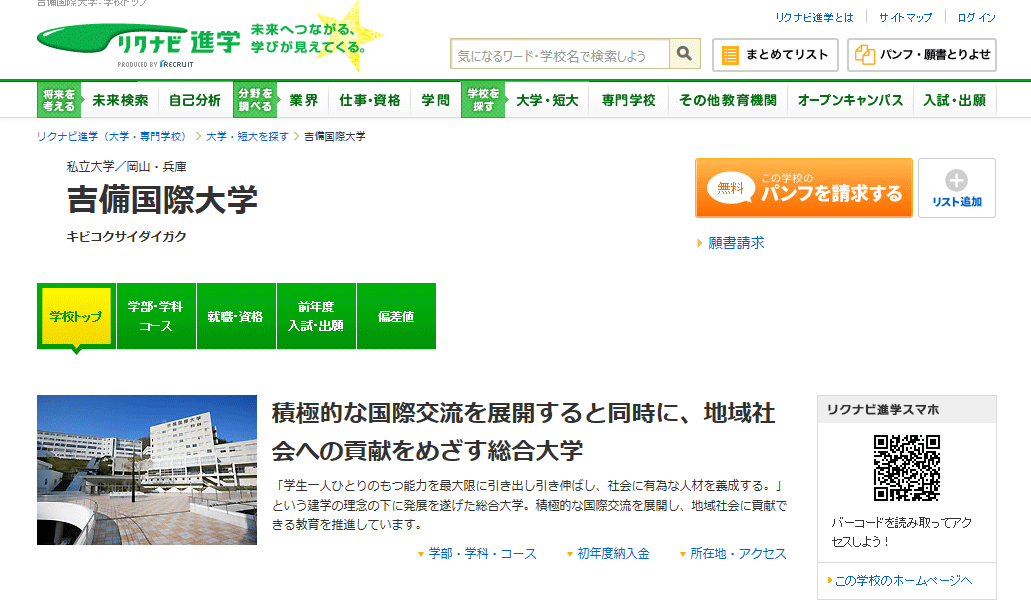Jump to 学部・学科・コース section link

[x=483, y=554]
